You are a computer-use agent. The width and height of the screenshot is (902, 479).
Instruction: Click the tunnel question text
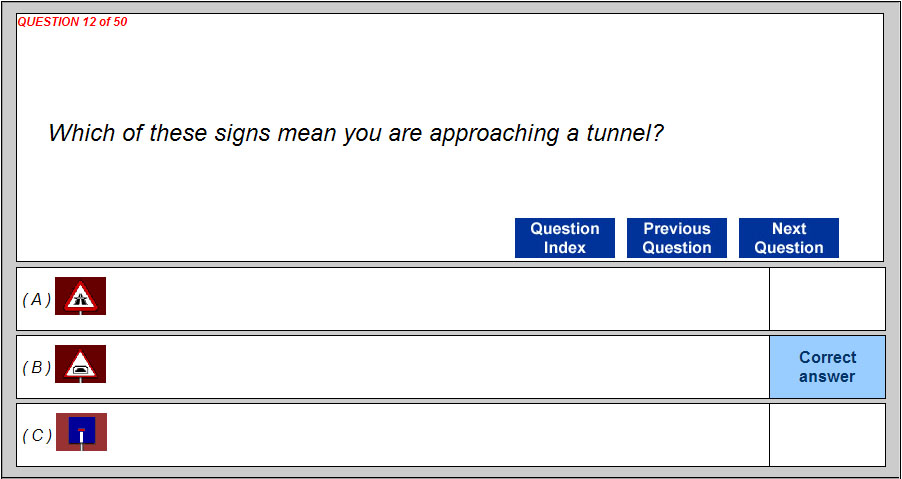pos(356,133)
